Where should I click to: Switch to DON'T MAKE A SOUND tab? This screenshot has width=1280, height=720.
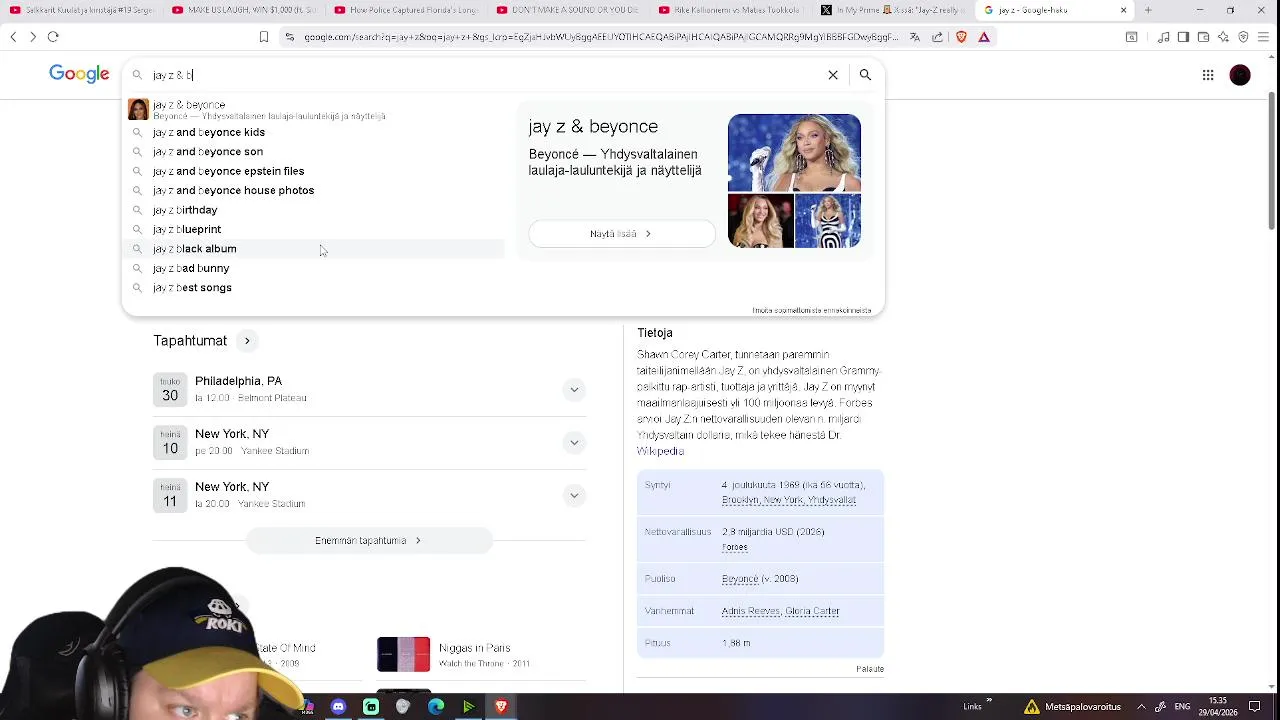[x=567, y=10]
